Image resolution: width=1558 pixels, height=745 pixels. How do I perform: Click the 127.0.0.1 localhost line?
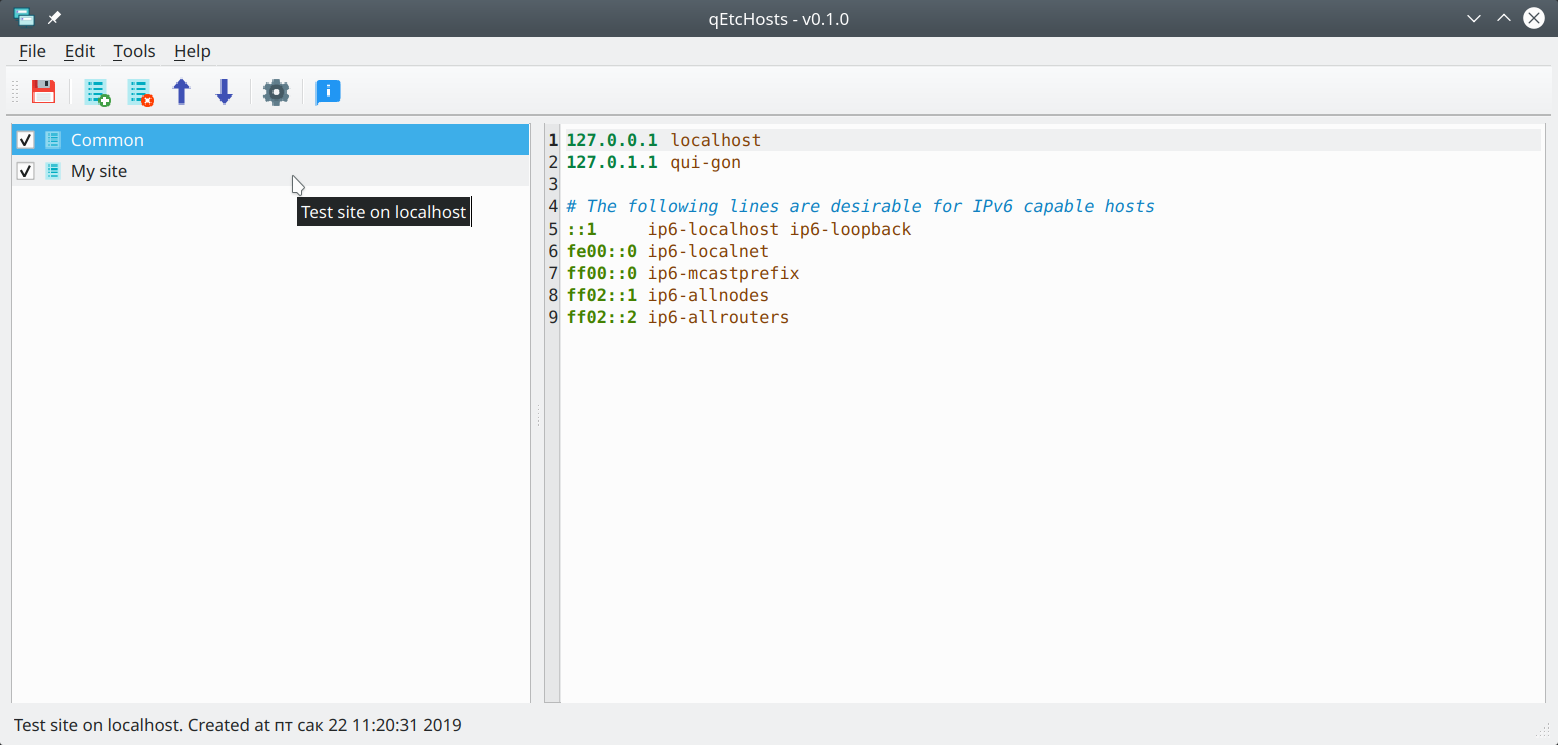coord(663,140)
